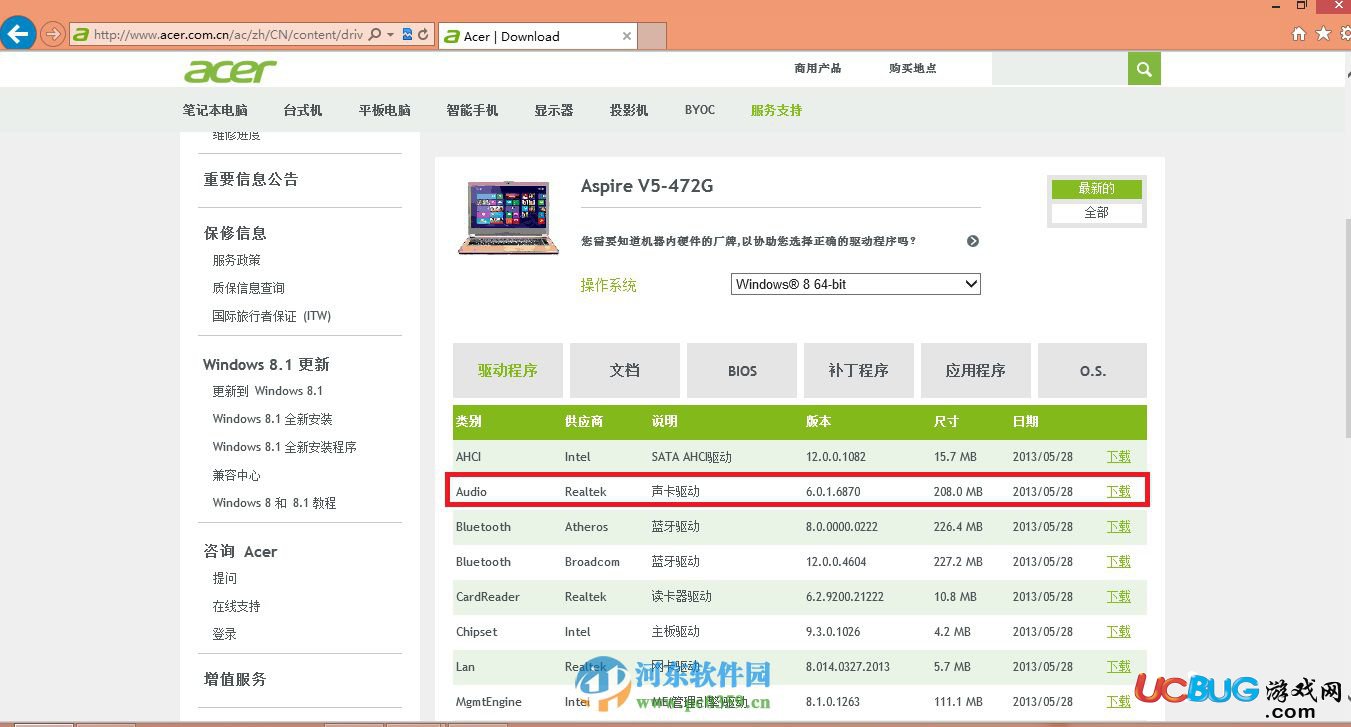Open 兼容中心 sidebar link
Viewport: 1351px width, 727px height.
(x=236, y=475)
